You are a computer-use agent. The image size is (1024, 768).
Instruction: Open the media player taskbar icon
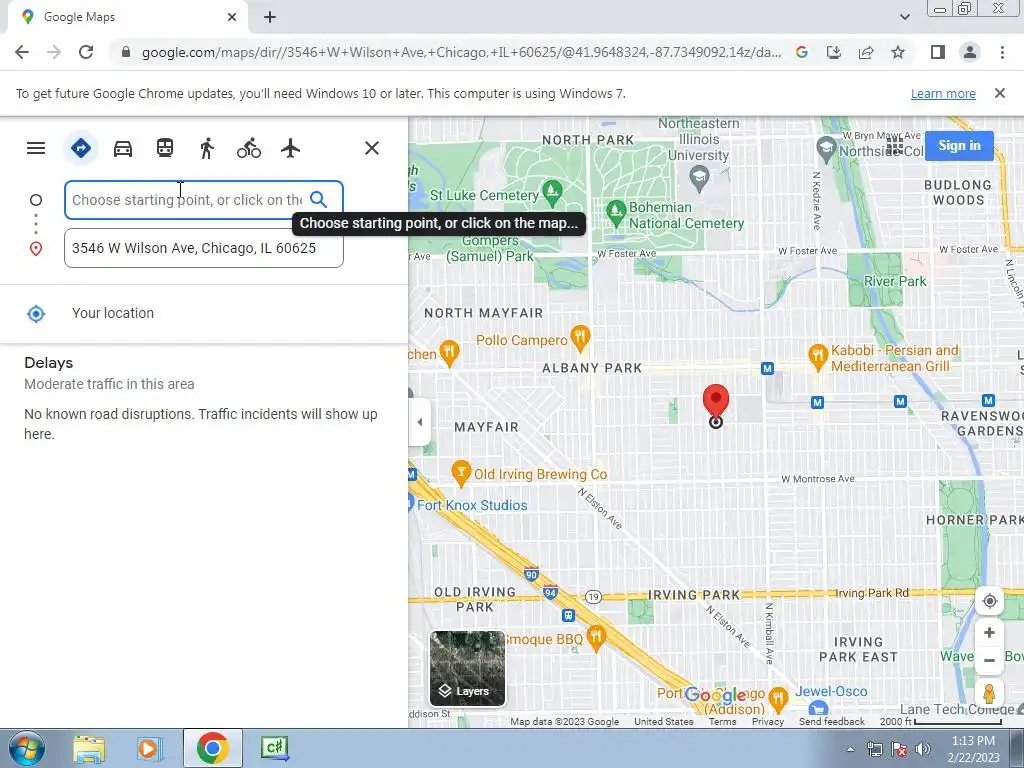coord(149,748)
